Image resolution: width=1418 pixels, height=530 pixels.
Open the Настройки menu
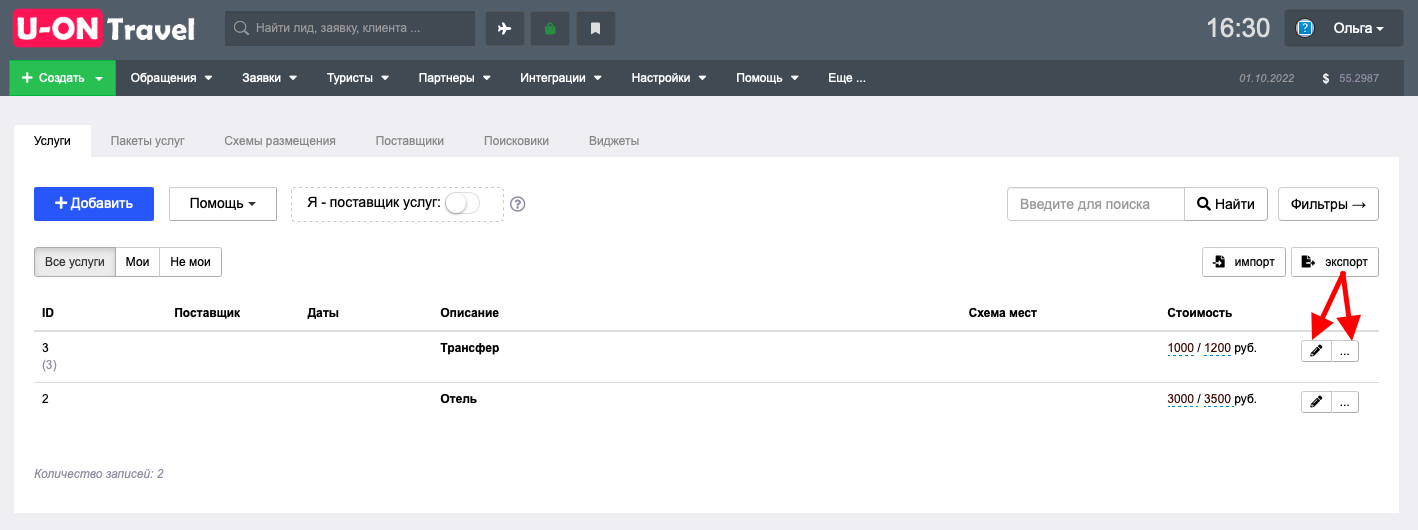click(x=669, y=78)
